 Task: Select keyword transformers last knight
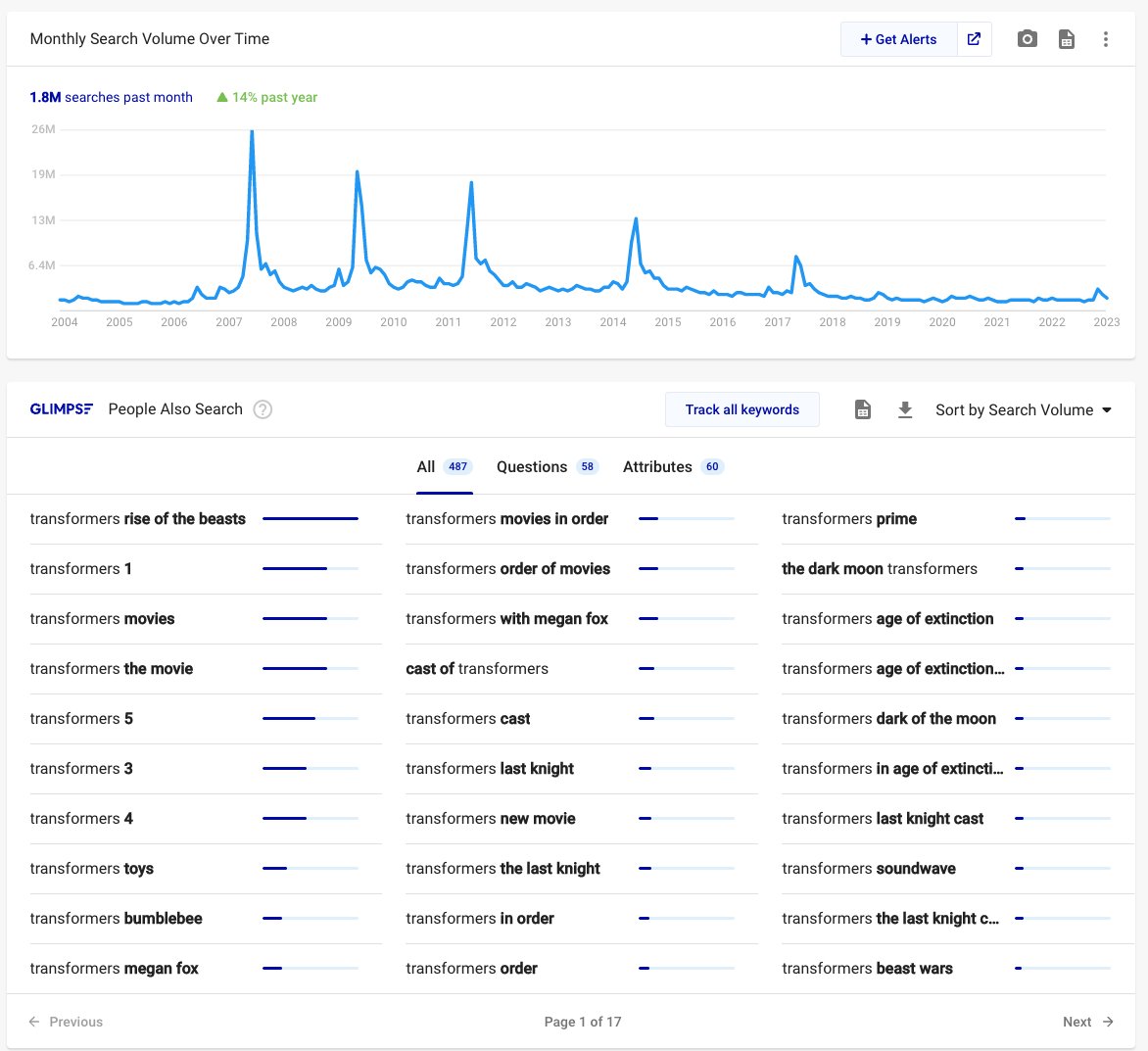490,769
